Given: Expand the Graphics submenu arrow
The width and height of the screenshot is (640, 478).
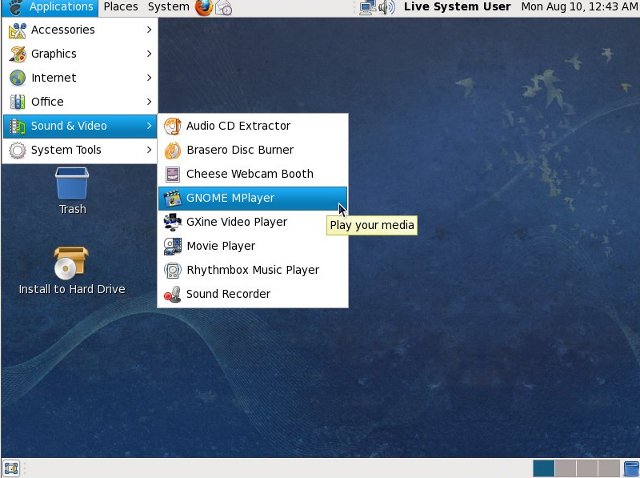Looking at the screenshot, I should click(149, 54).
